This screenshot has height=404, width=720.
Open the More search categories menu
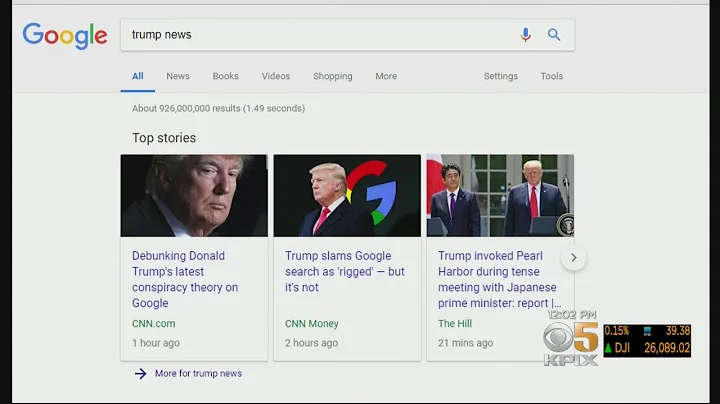click(386, 76)
